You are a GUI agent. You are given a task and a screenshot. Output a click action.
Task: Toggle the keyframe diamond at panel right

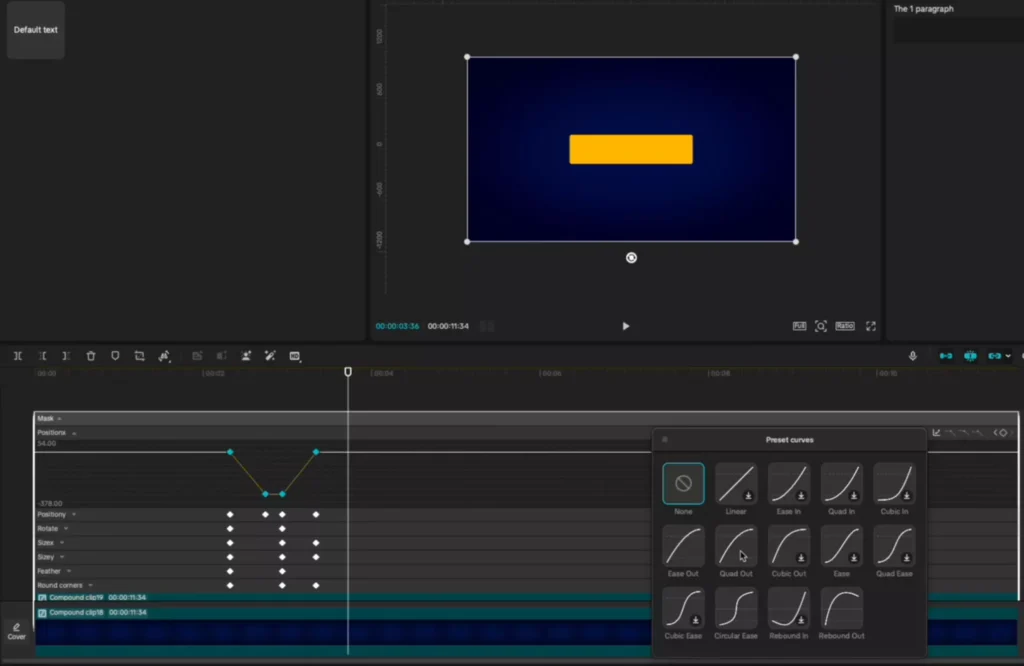click(x=1003, y=433)
